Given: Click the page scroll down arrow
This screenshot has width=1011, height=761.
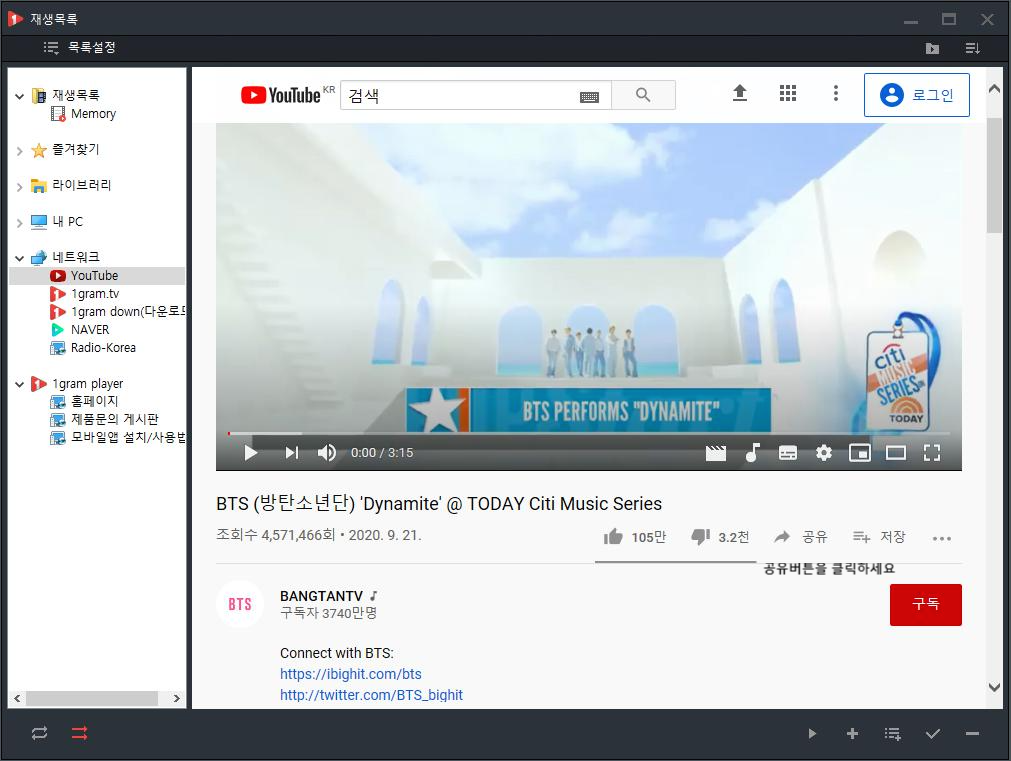Looking at the screenshot, I should 995,687.
